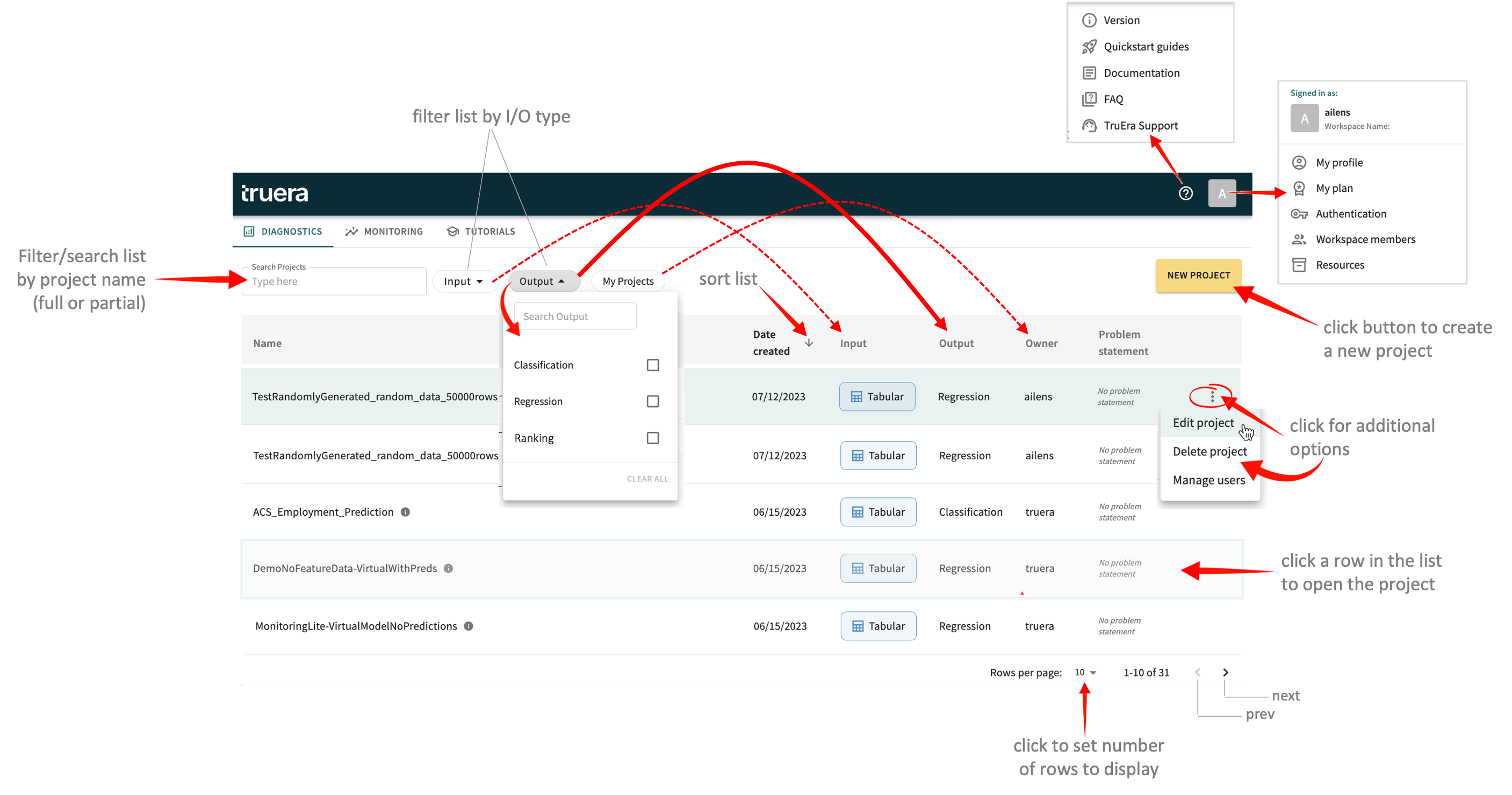1512x795 pixels.
Task: Click the Search Output input field
Action: tap(575, 317)
